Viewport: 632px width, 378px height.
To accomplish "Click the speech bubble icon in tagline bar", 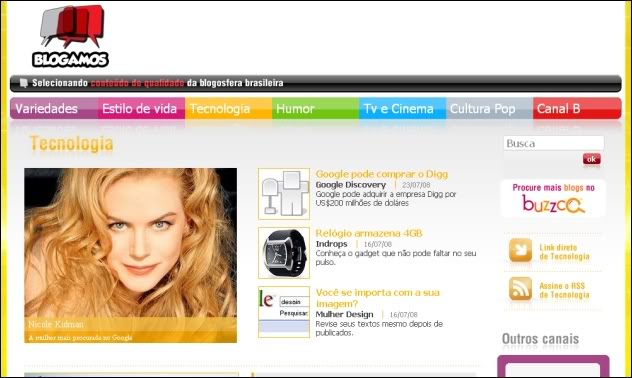I will [x=24, y=83].
